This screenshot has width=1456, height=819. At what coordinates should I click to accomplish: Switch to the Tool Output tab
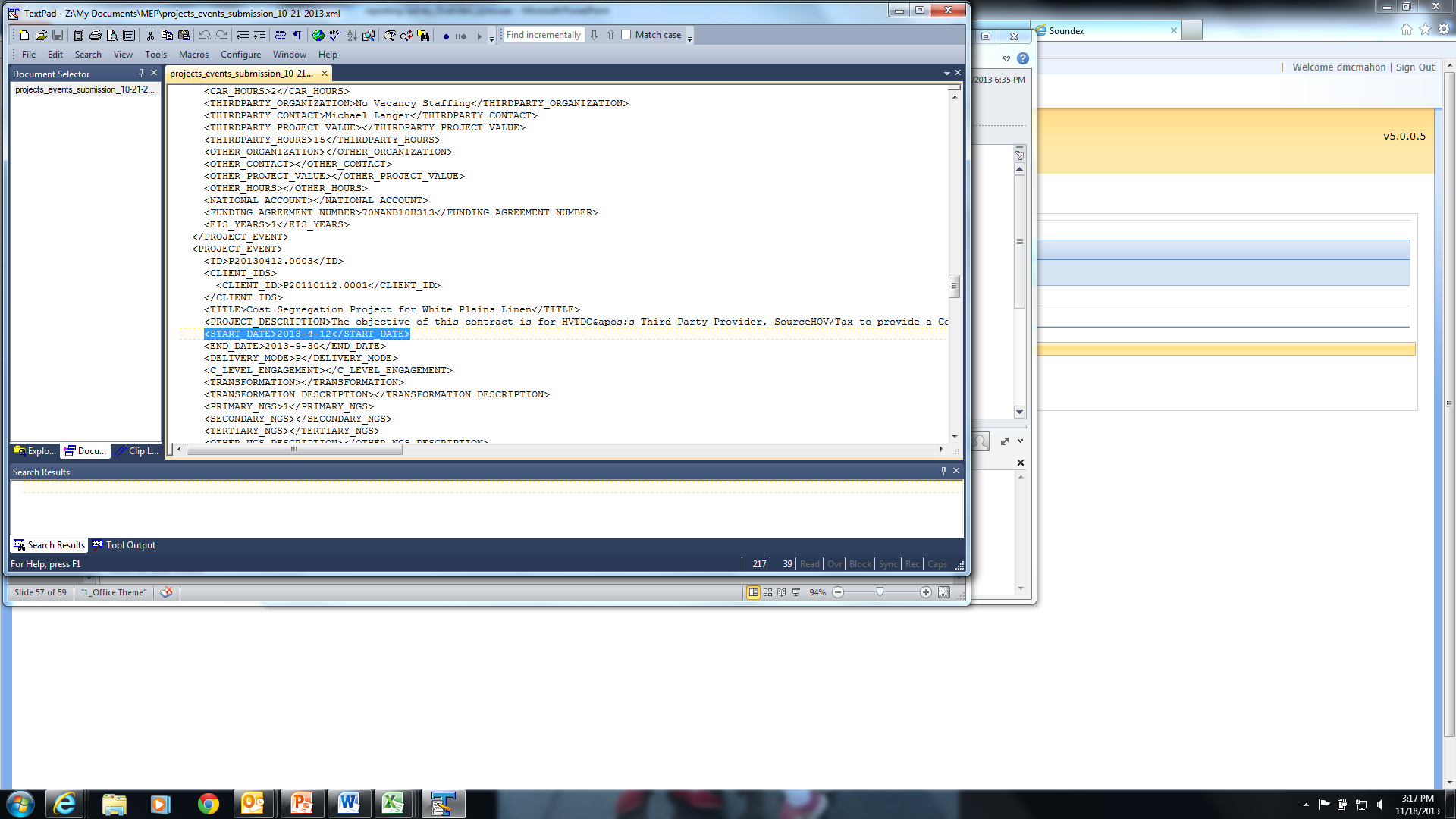(x=124, y=545)
